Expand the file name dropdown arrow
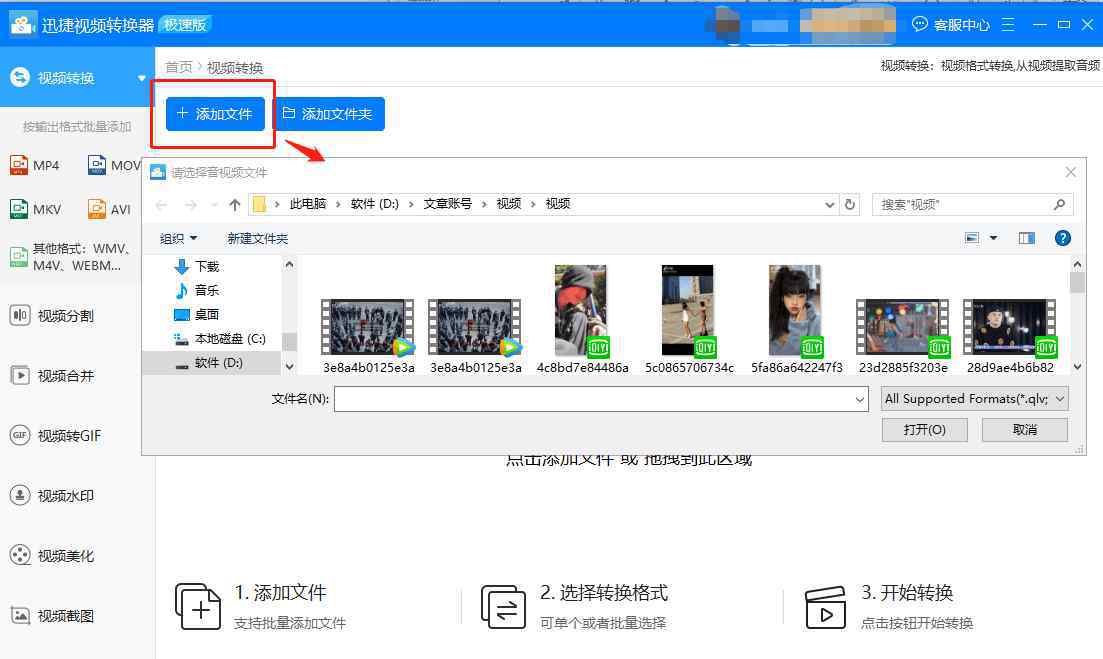 (860, 399)
